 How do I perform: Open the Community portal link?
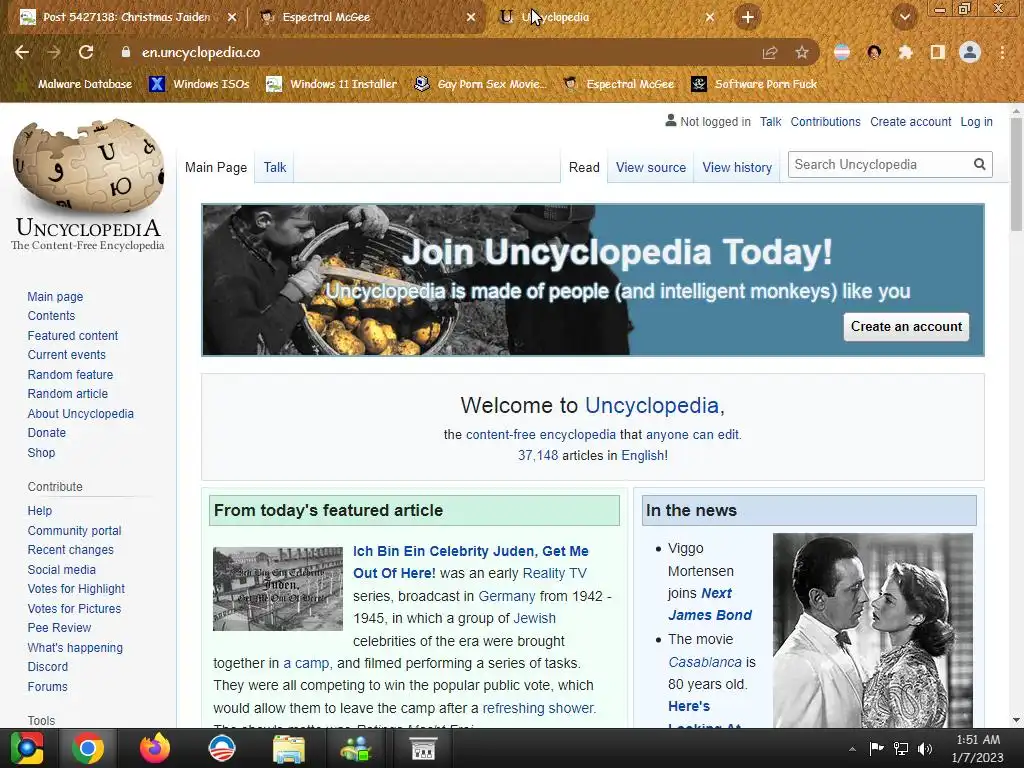[74, 531]
